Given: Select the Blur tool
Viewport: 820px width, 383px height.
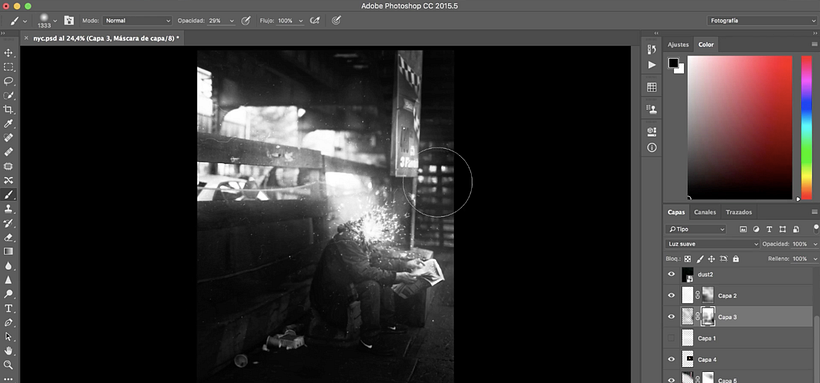Looking at the screenshot, I should [x=8, y=265].
